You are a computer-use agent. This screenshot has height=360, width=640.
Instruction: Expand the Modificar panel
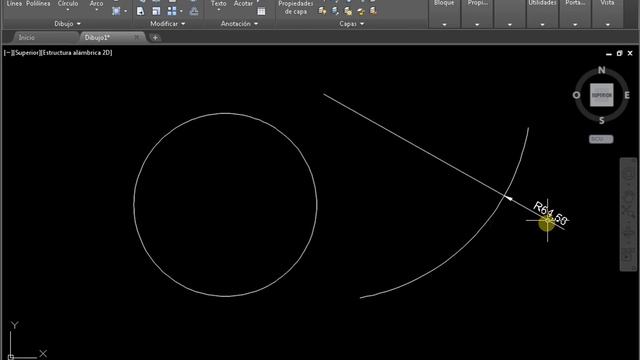click(167, 24)
